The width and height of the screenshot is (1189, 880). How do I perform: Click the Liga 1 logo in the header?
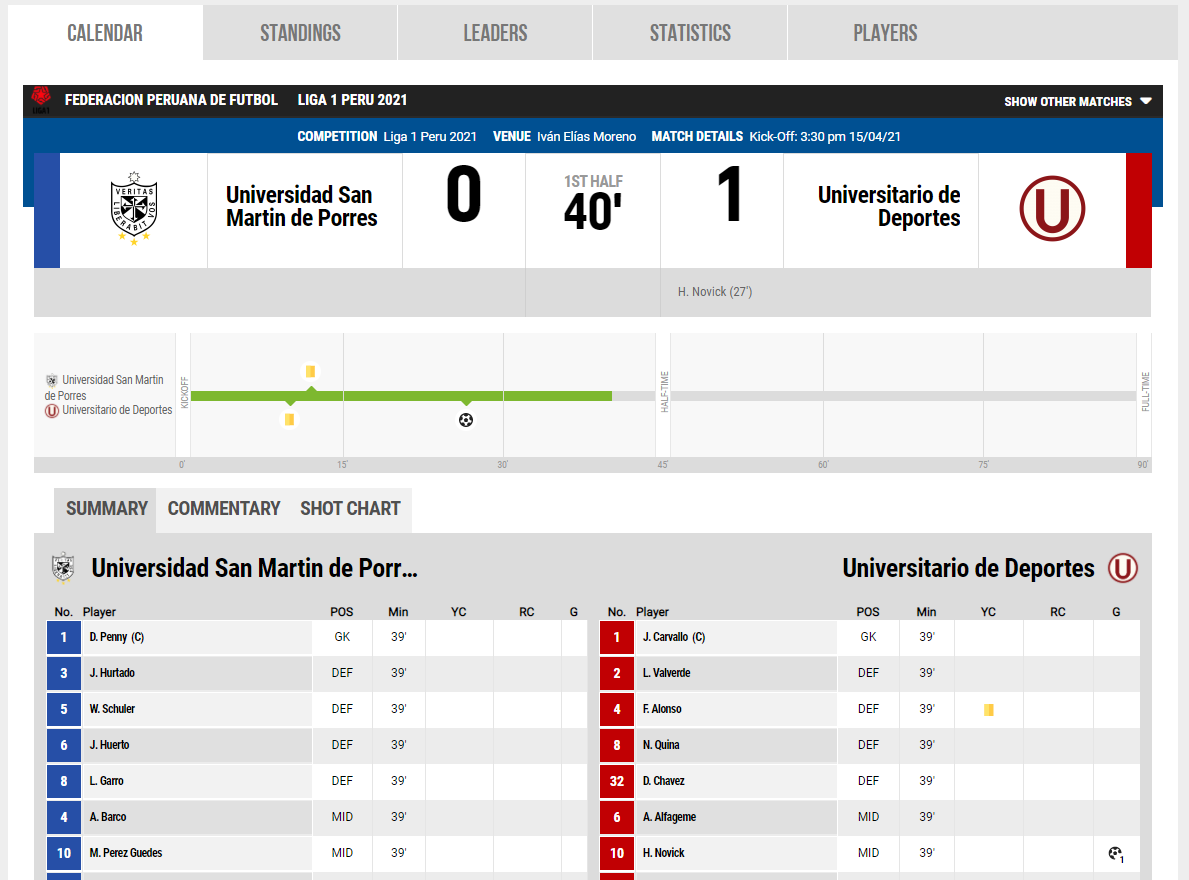point(41,99)
